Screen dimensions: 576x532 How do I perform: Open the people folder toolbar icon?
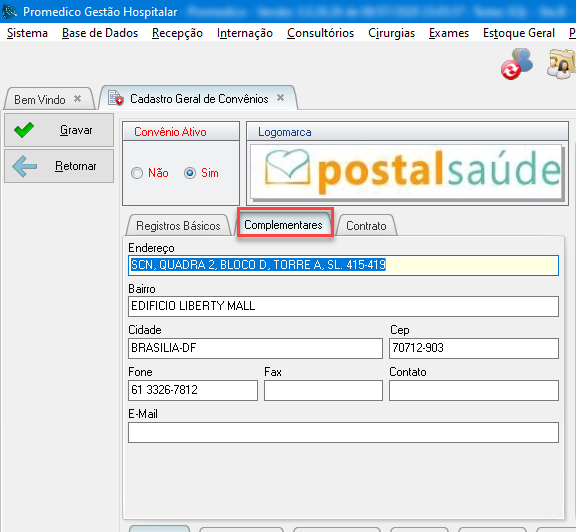coord(561,64)
